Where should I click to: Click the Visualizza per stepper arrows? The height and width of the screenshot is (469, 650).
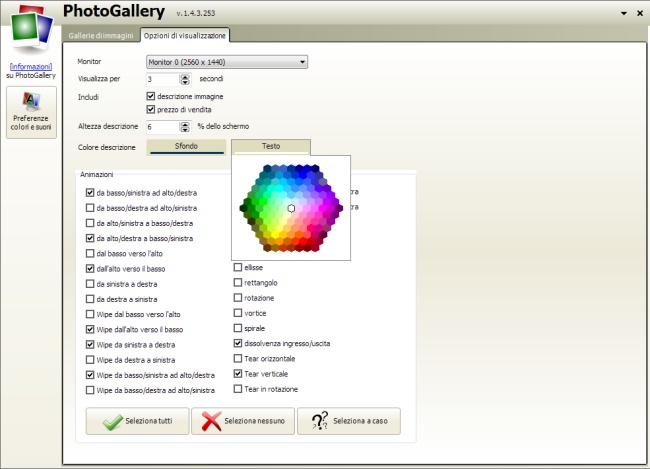click(185, 79)
